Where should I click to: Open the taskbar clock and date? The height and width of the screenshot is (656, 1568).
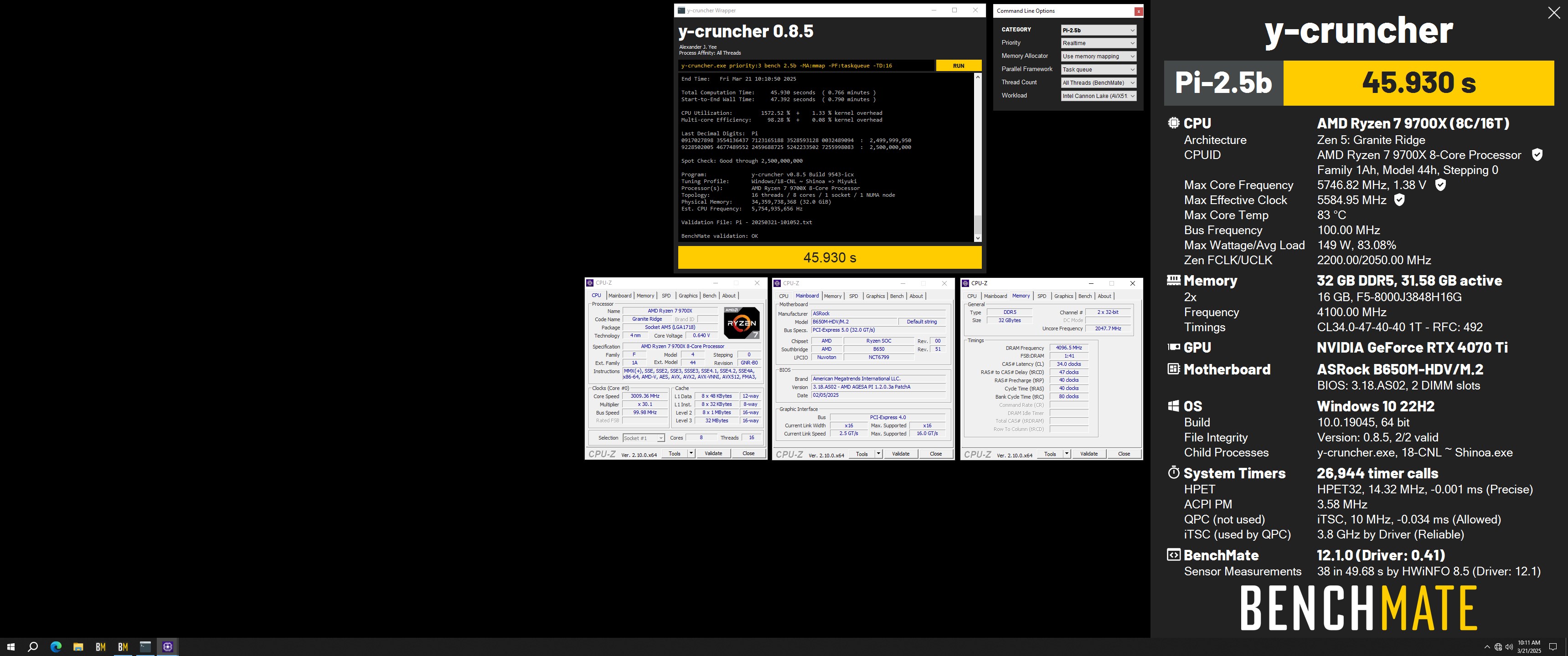coord(1528,647)
